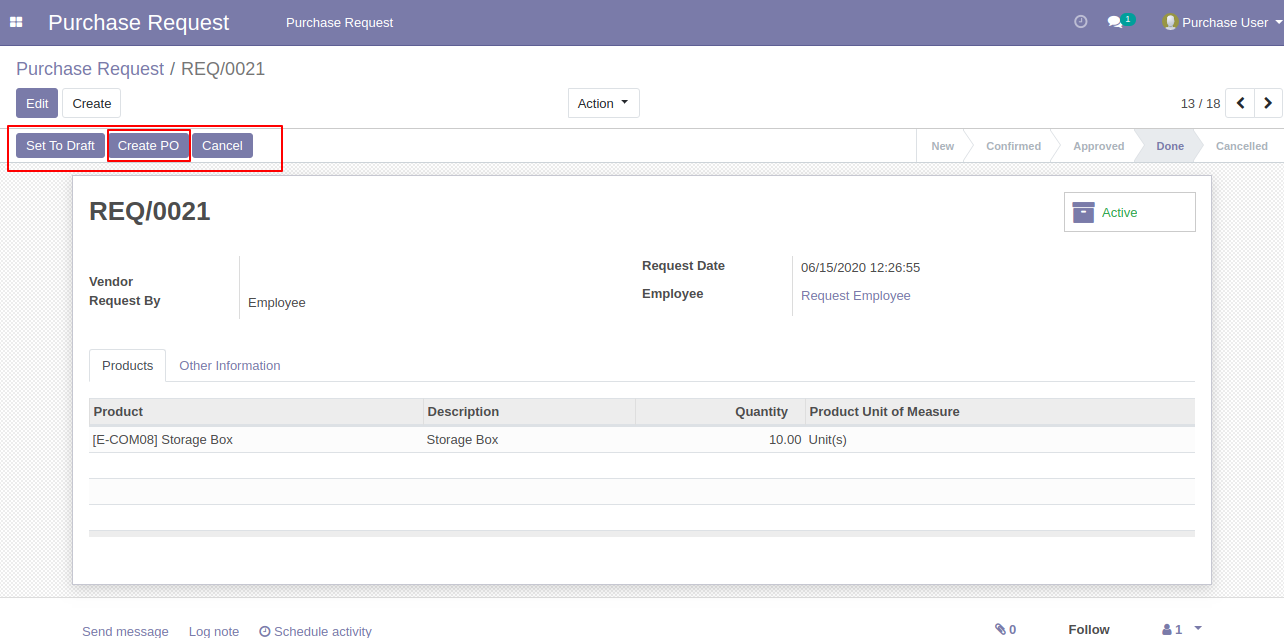Click the Set To Draft button
The image size is (1284, 638).
(x=60, y=145)
